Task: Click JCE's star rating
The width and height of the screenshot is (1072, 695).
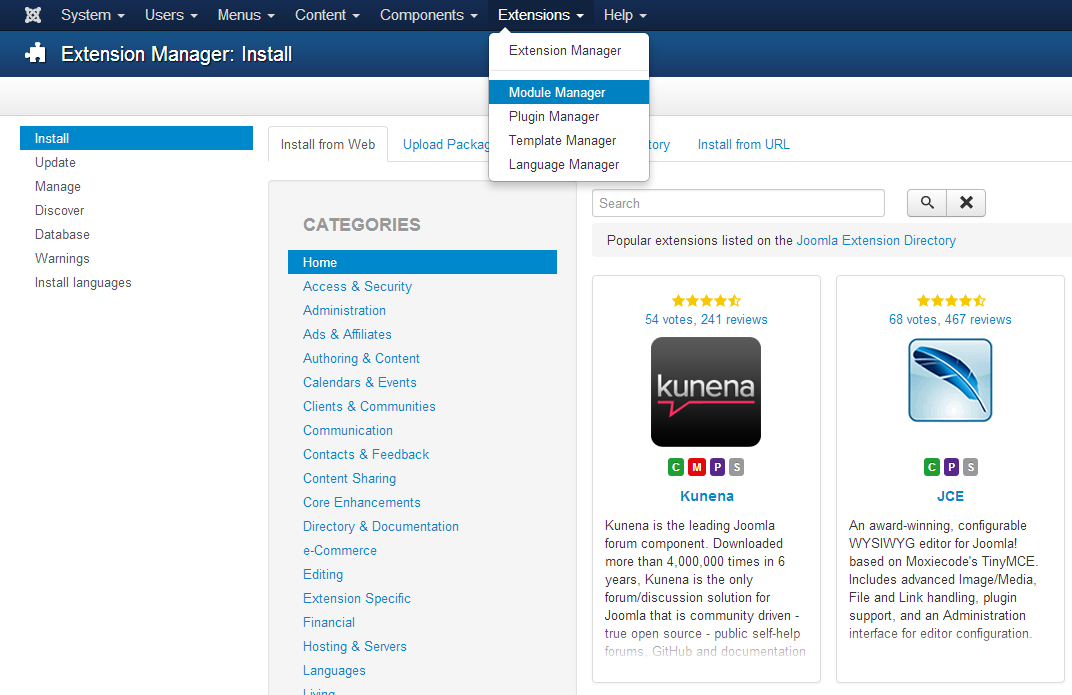Action: (950, 301)
